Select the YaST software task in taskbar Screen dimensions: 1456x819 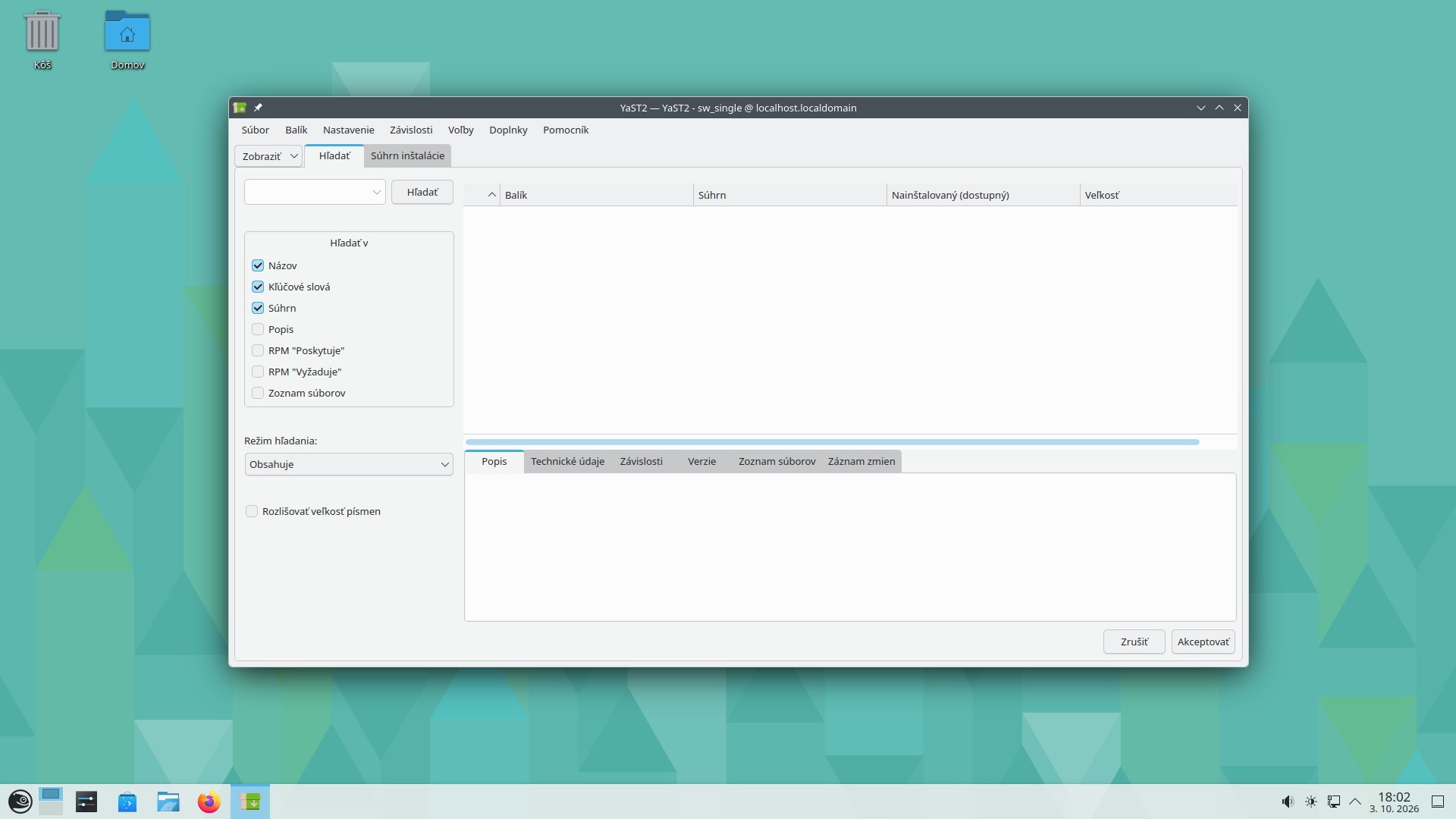pos(250,802)
